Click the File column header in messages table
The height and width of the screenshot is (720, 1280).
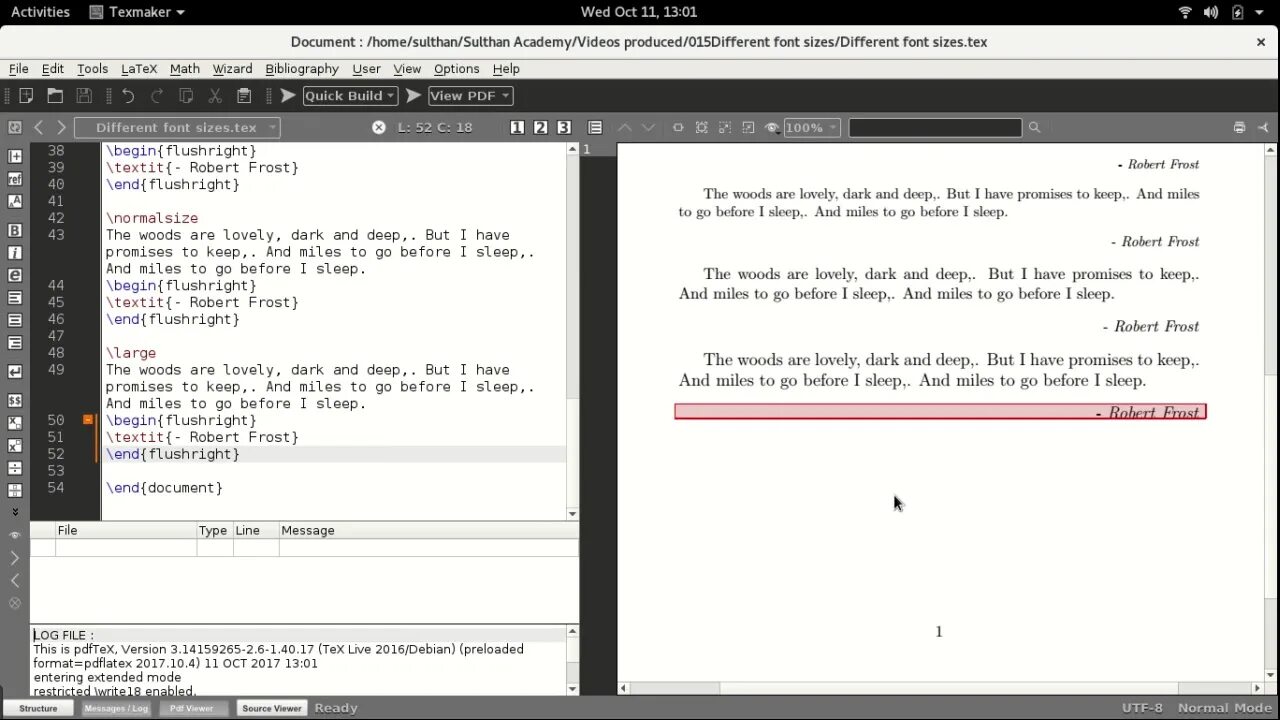pos(126,530)
